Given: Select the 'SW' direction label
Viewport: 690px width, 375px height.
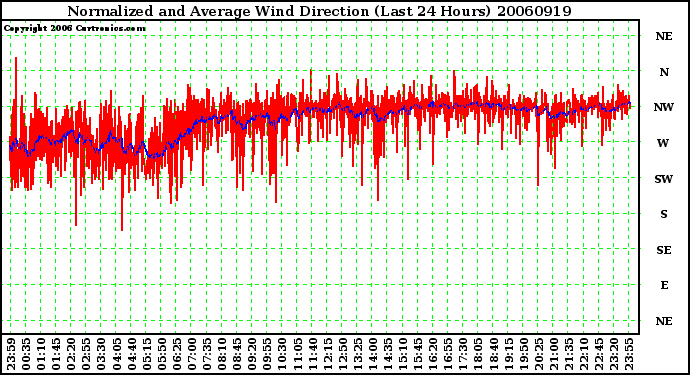Looking at the screenshot, I should coord(664,179).
